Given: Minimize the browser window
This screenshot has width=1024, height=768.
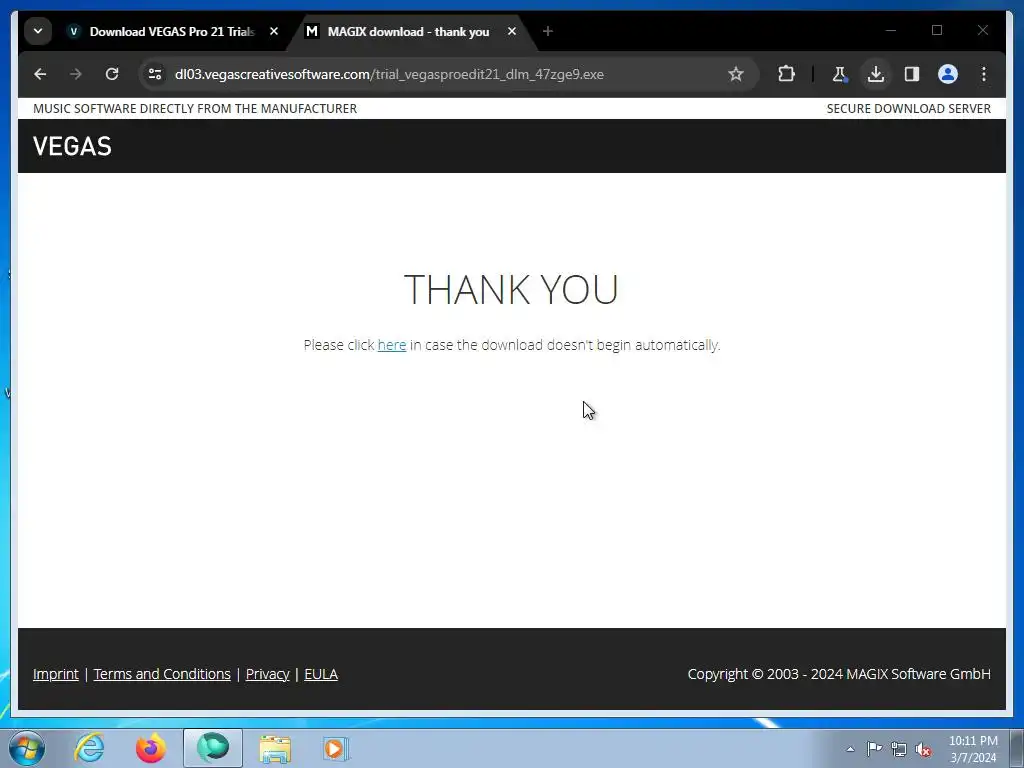Looking at the screenshot, I should click(891, 30).
